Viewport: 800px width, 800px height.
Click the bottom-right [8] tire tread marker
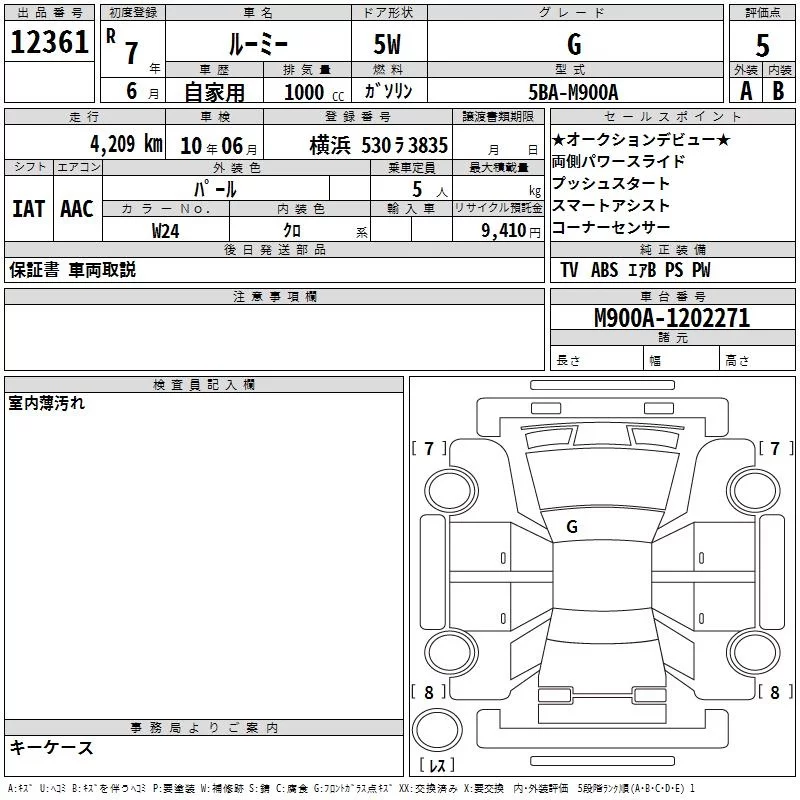pos(775,692)
